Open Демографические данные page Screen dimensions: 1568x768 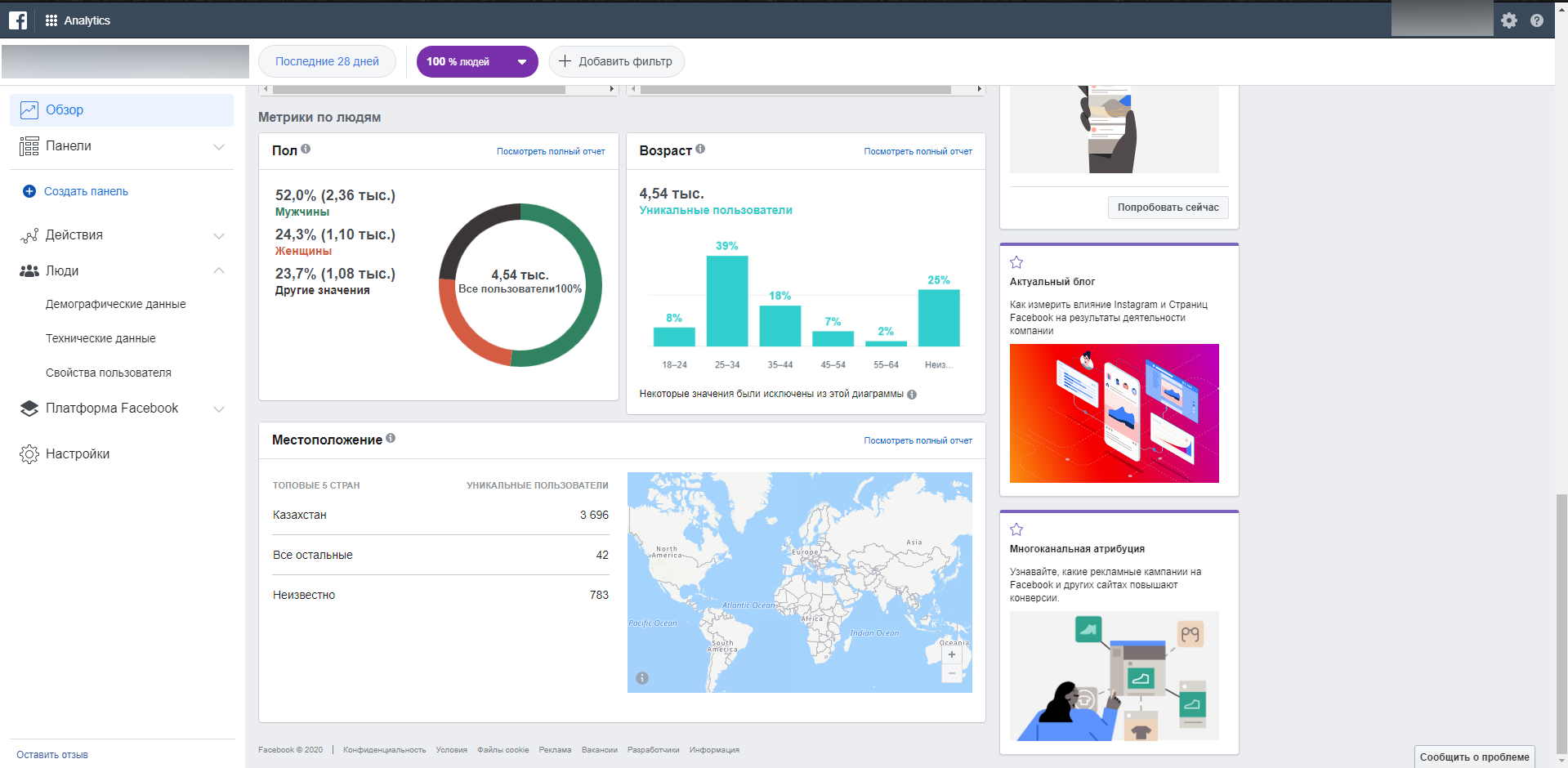pyautogui.click(x=115, y=304)
